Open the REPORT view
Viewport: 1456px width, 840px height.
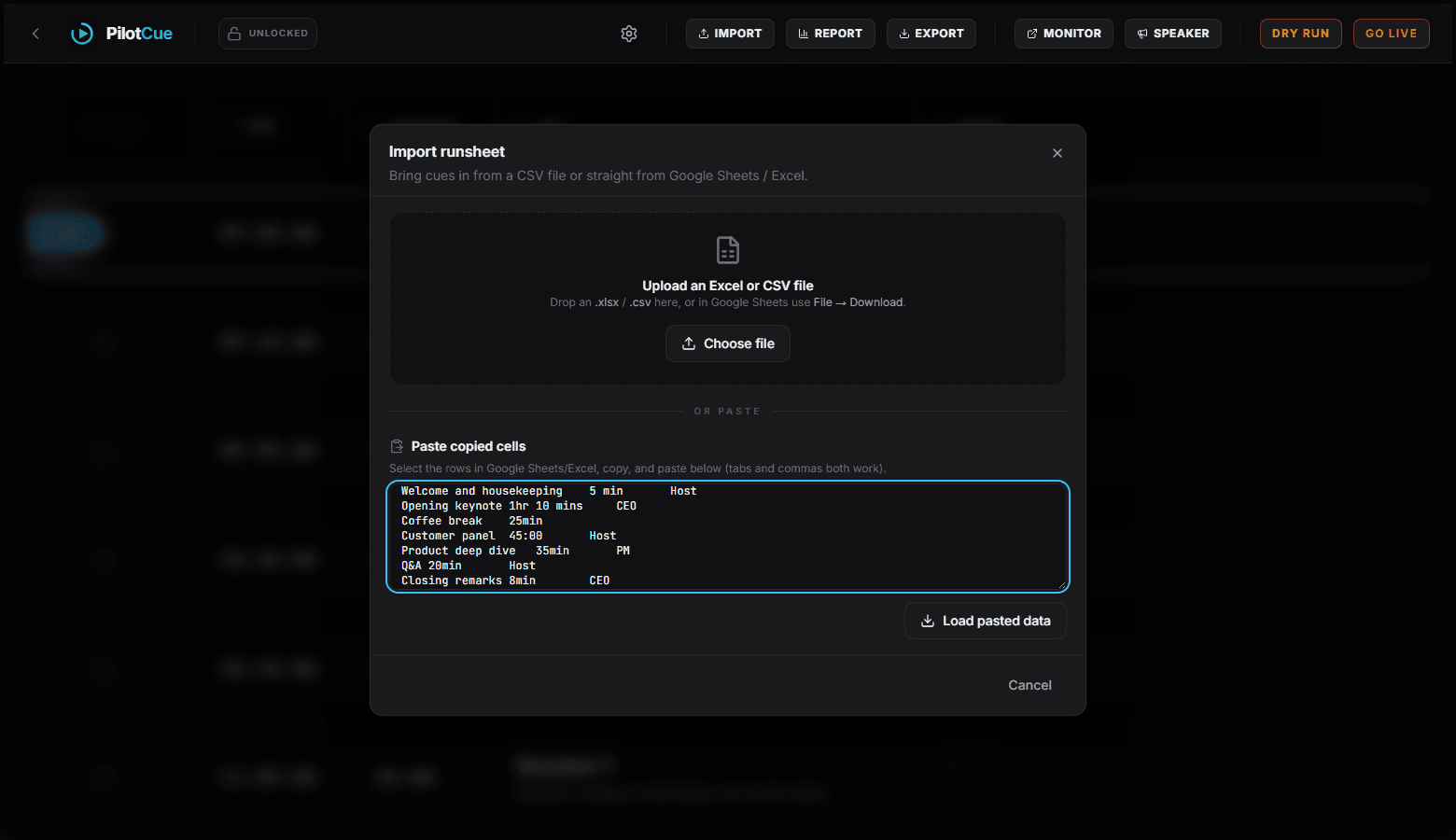pyautogui.click(x=830, y=34)
